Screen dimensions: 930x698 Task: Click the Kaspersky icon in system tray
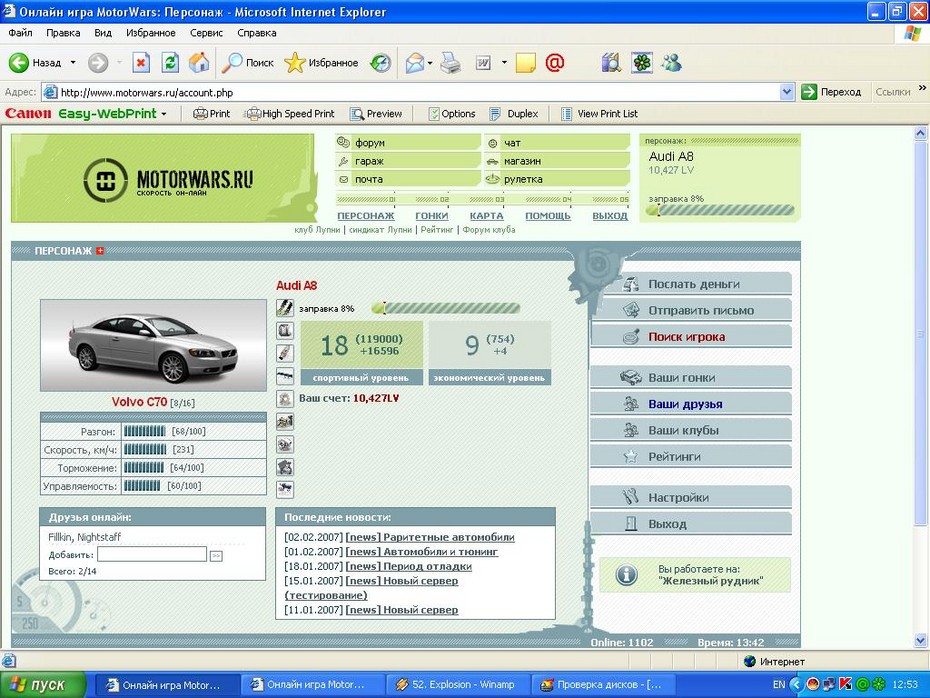[x=845, y=684]
